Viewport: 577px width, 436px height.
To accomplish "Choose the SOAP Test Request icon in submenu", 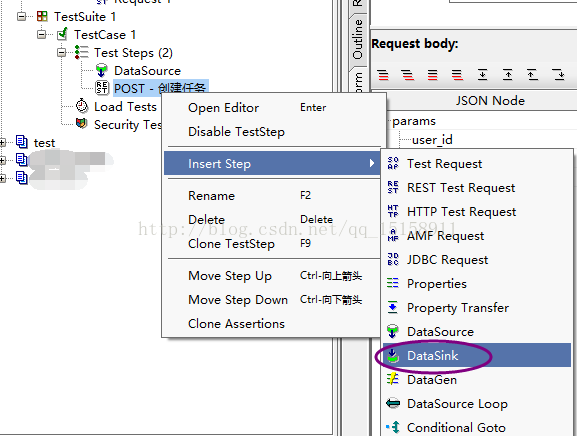I will pyautogui.click(x=393, y=163).
